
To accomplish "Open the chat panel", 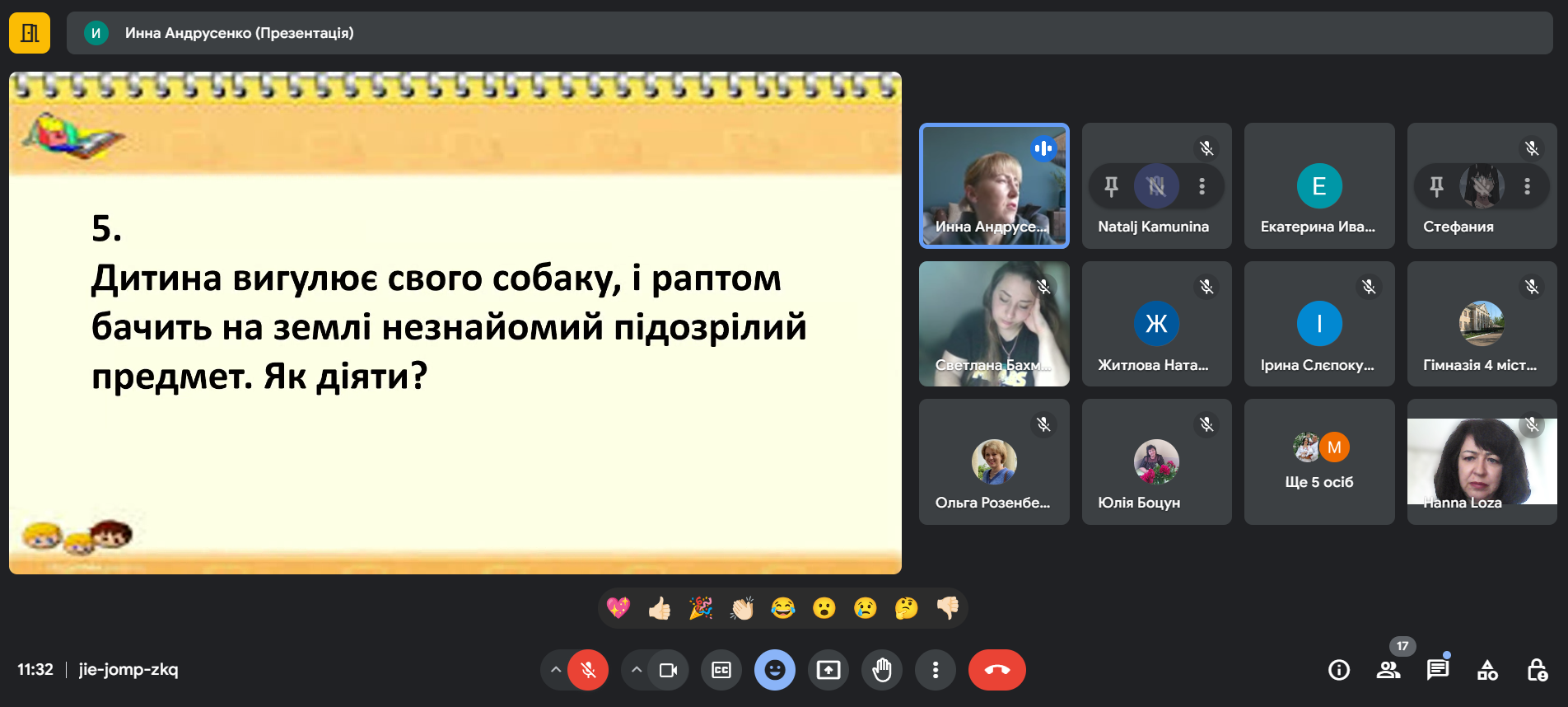I will [1437, 670].
